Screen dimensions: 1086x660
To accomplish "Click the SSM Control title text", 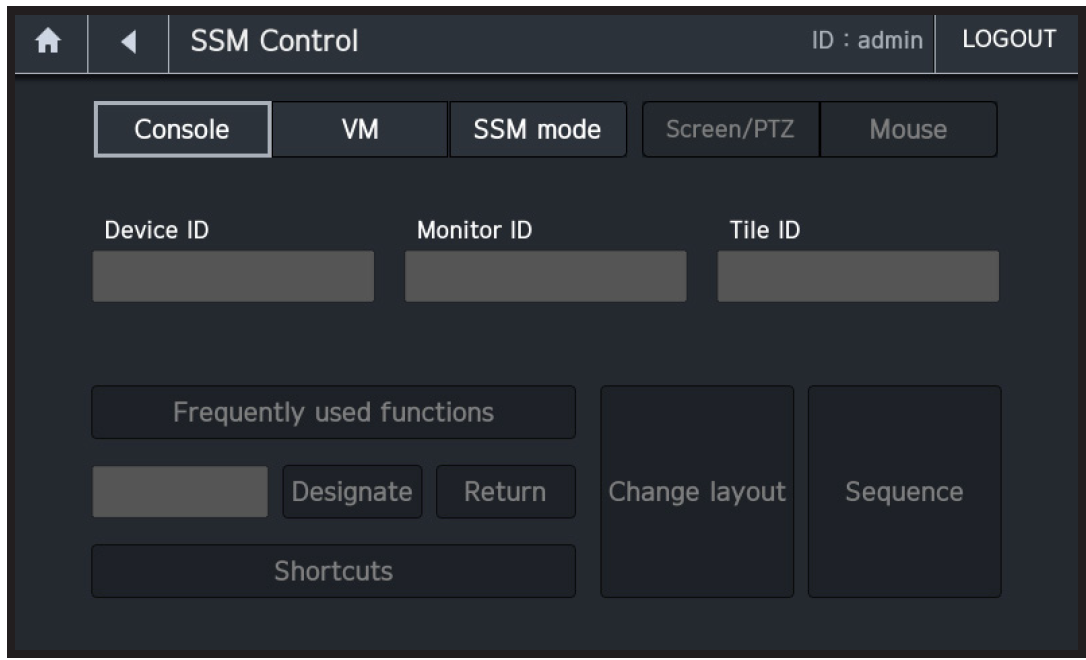I will [x=274, y=41].
